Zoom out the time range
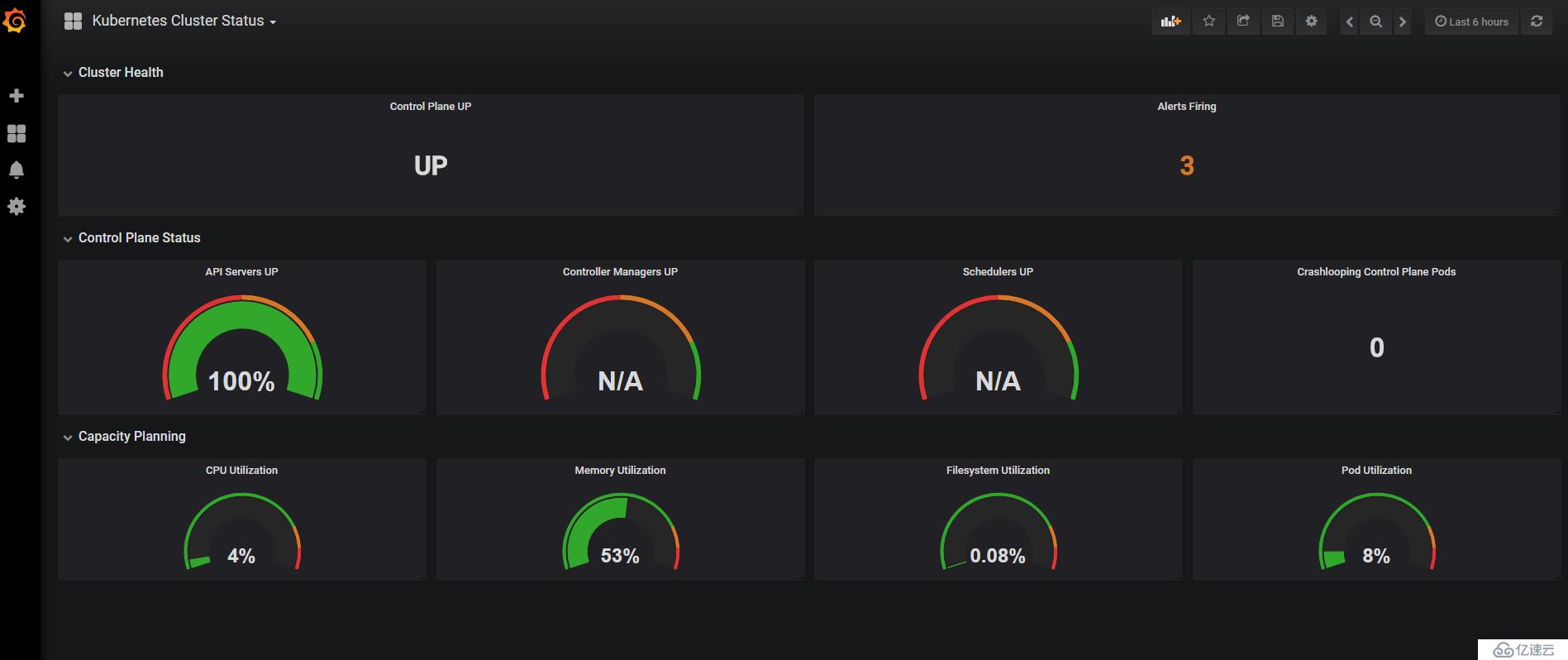 click(1375, 22)
